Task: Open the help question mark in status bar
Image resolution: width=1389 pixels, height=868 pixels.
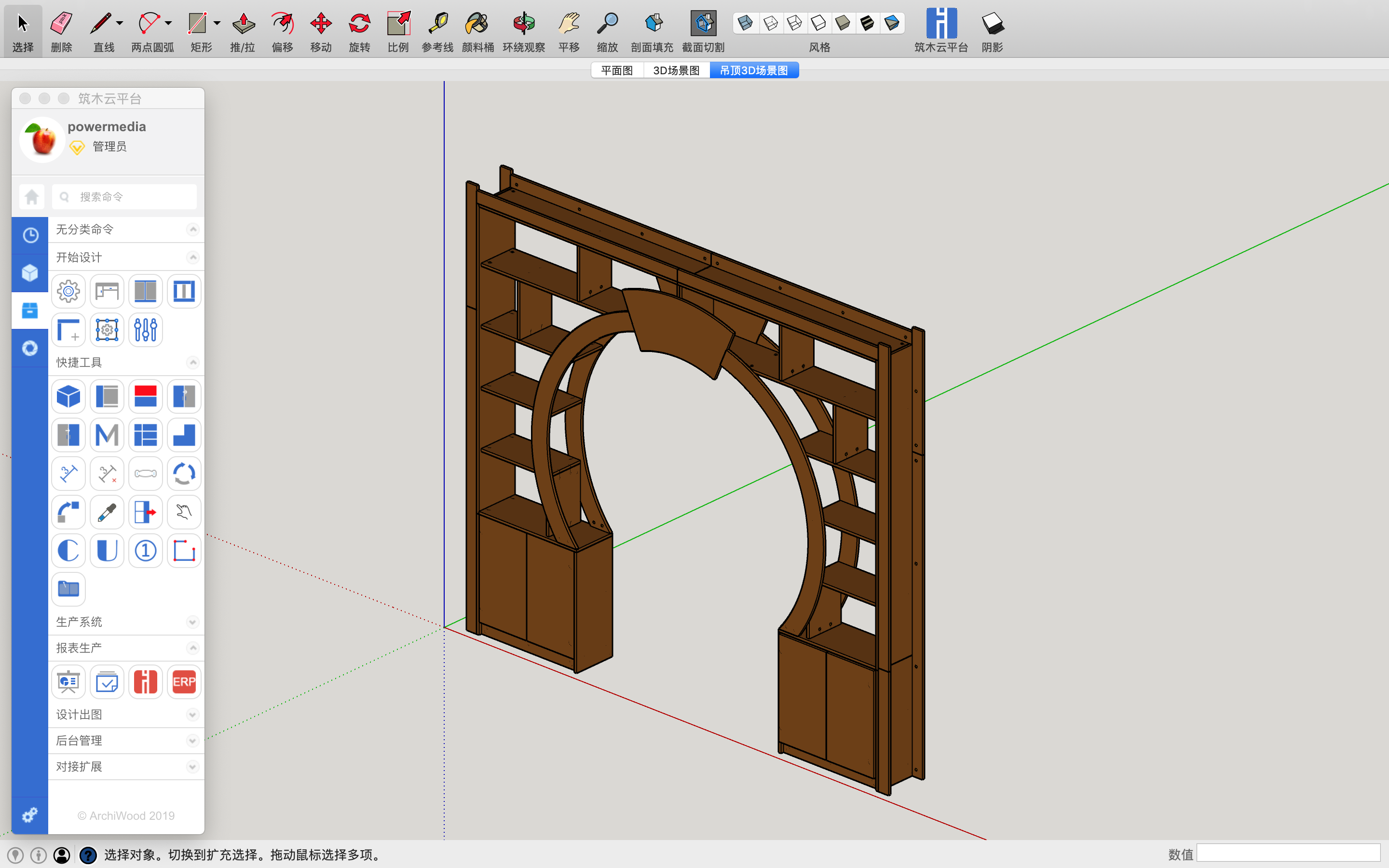Action: coord(88,855)
